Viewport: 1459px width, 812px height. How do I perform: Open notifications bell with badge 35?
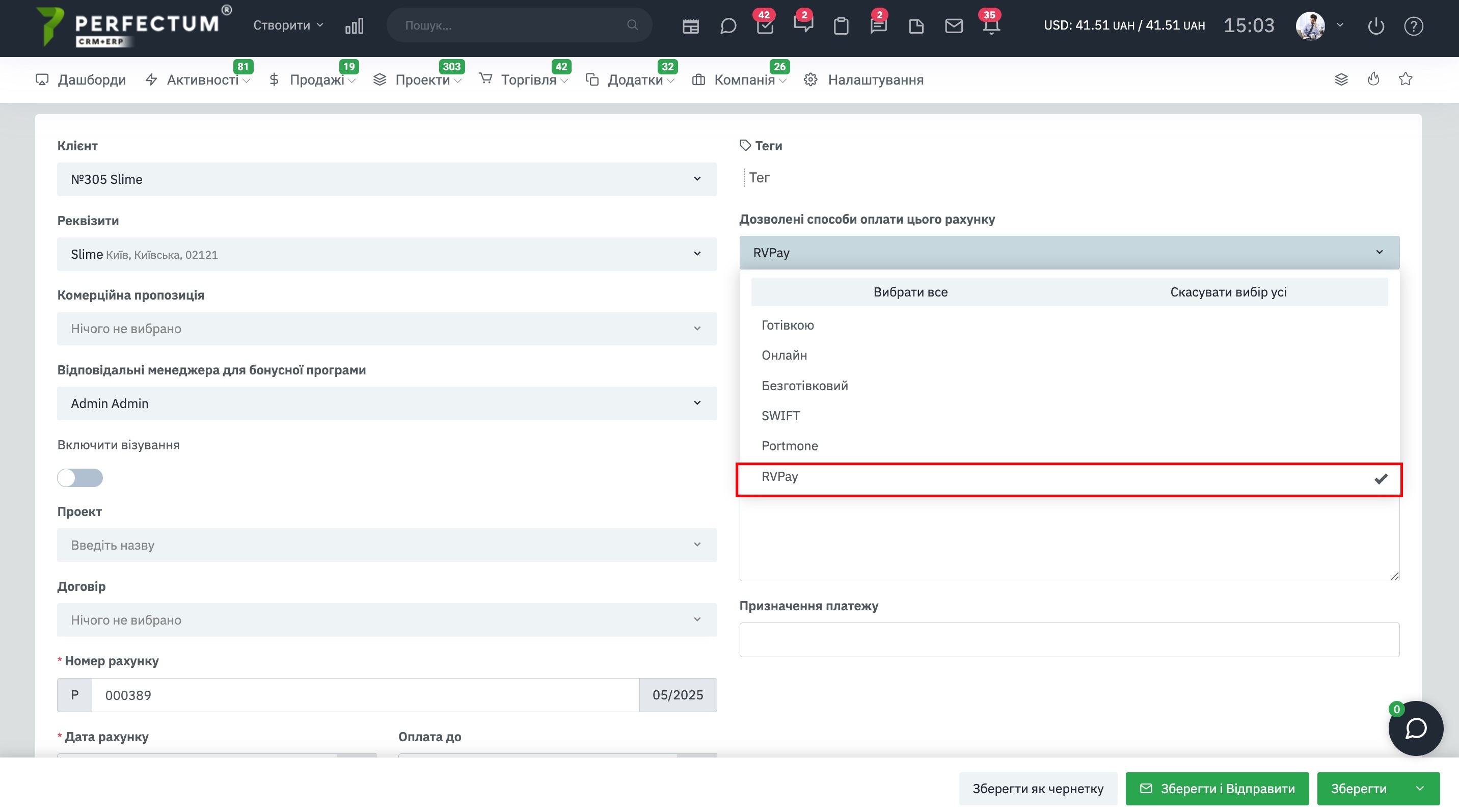click(x=991, y=26)
